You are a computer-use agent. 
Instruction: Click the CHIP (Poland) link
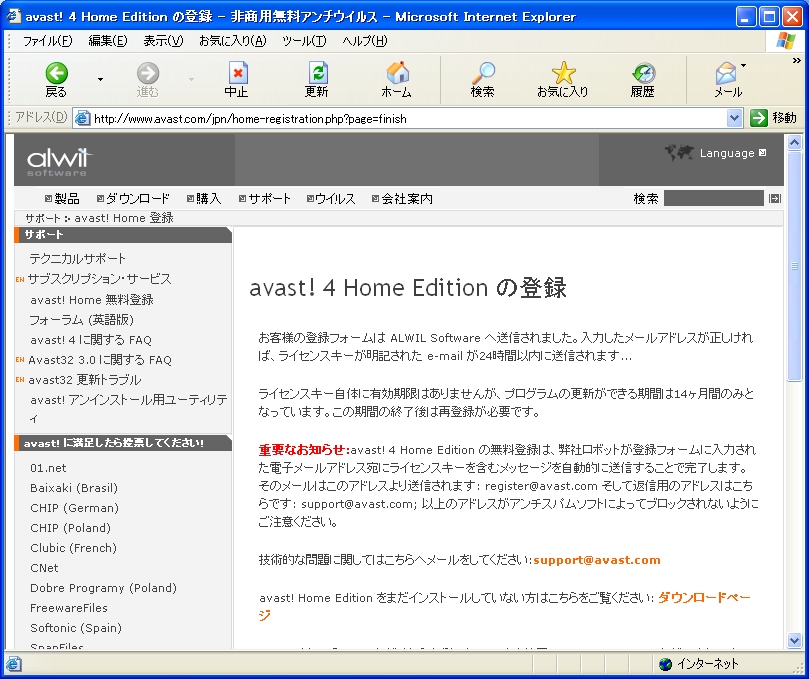(70, 528)
